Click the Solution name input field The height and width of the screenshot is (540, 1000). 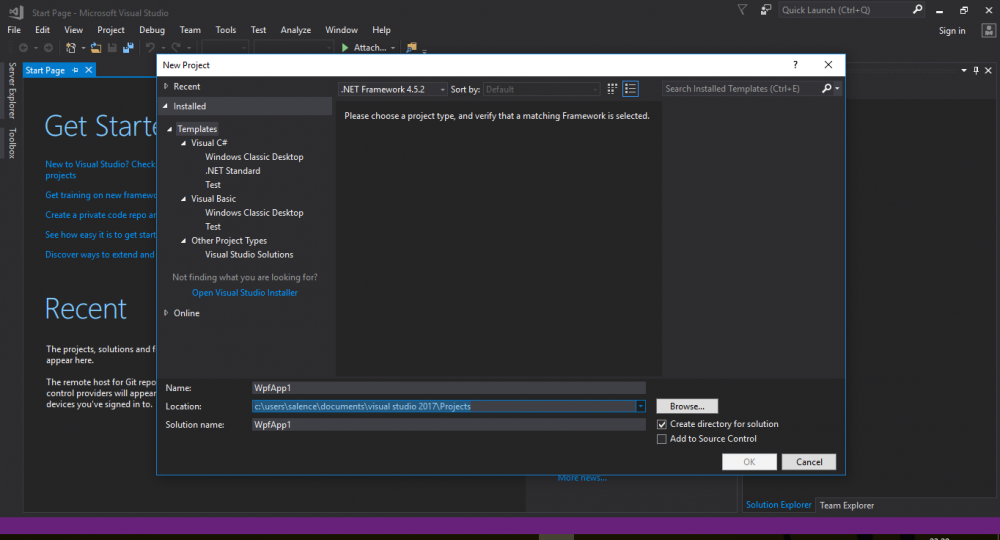point(449,425)
